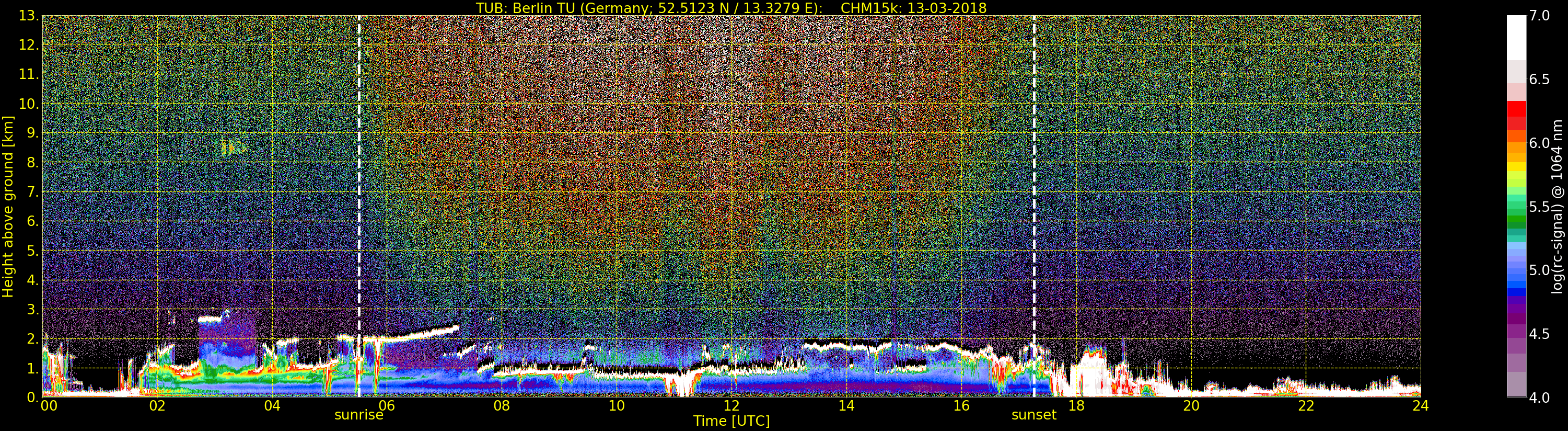Click the height axis tick '2.'
The image size is (1568, 431).
coord(32,338)
